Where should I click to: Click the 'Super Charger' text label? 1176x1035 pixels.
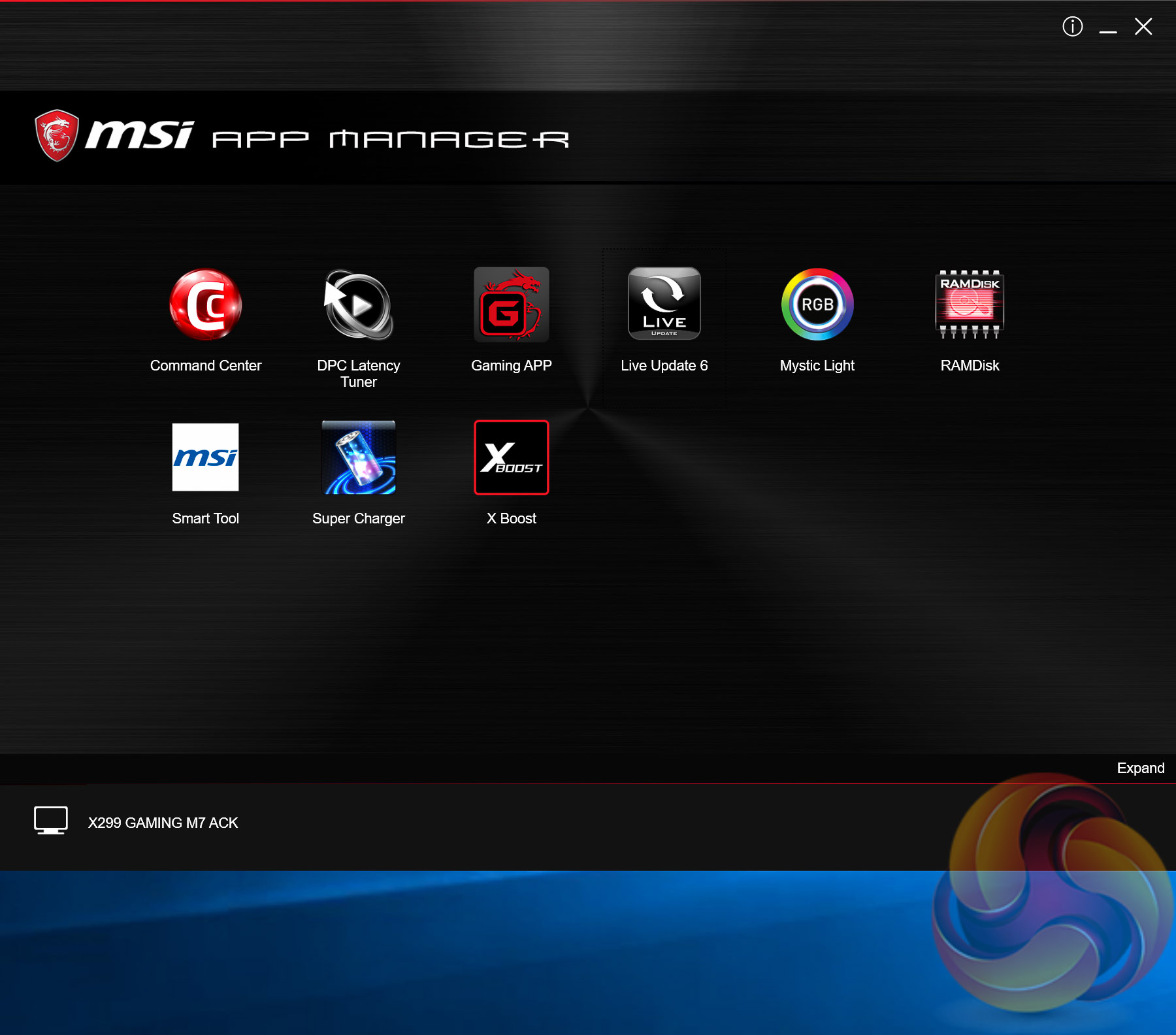point(359,518)
